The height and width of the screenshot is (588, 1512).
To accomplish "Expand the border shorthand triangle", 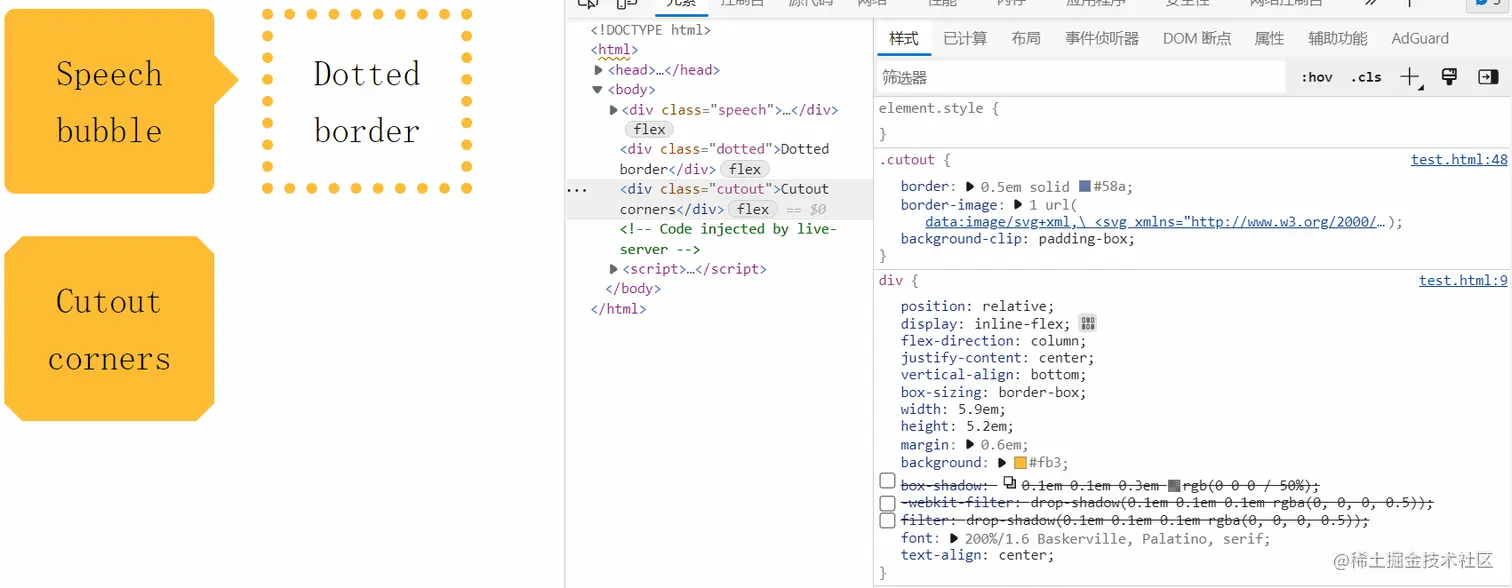I will (x=969, y=186).
